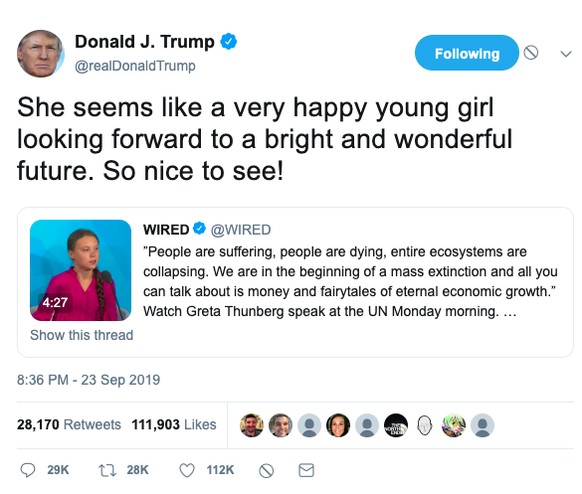Click the reply speech bubble icon

pyautogui.click(x=27, y=470)
